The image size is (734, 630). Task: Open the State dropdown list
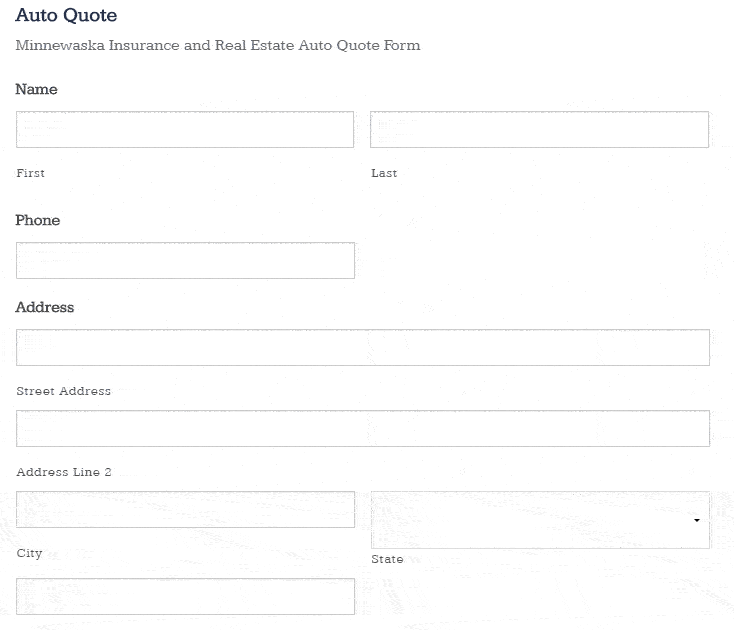(x=540, y=520)
